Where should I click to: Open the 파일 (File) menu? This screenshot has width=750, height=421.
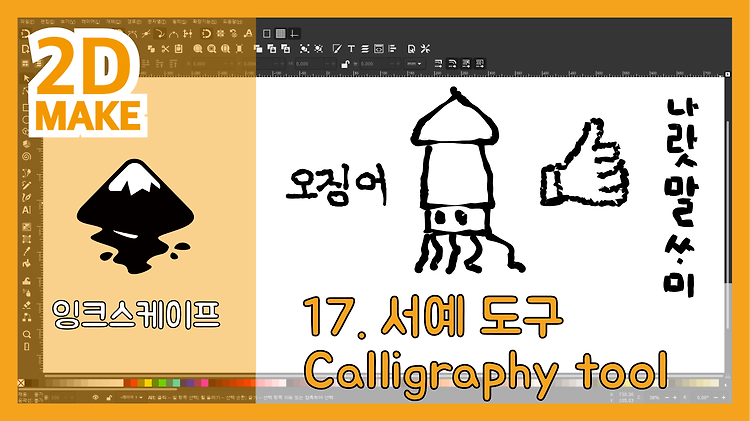pos(27,22)
